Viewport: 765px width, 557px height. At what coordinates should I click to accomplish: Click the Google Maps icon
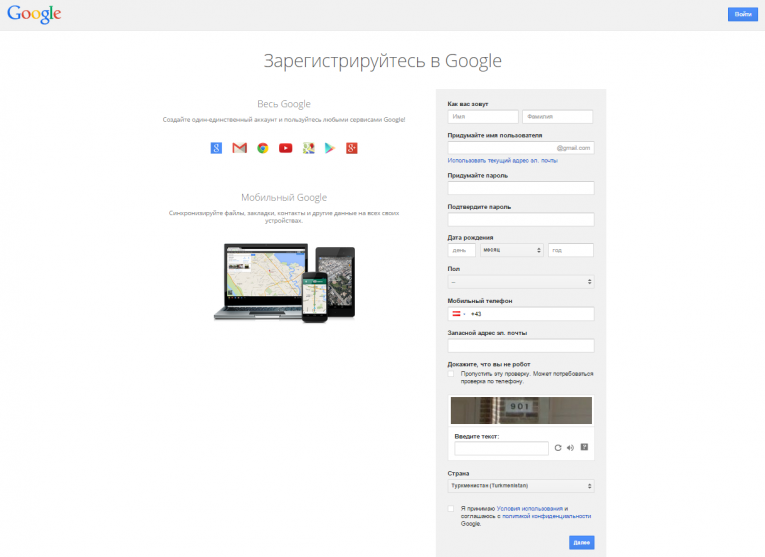(308, 148)
